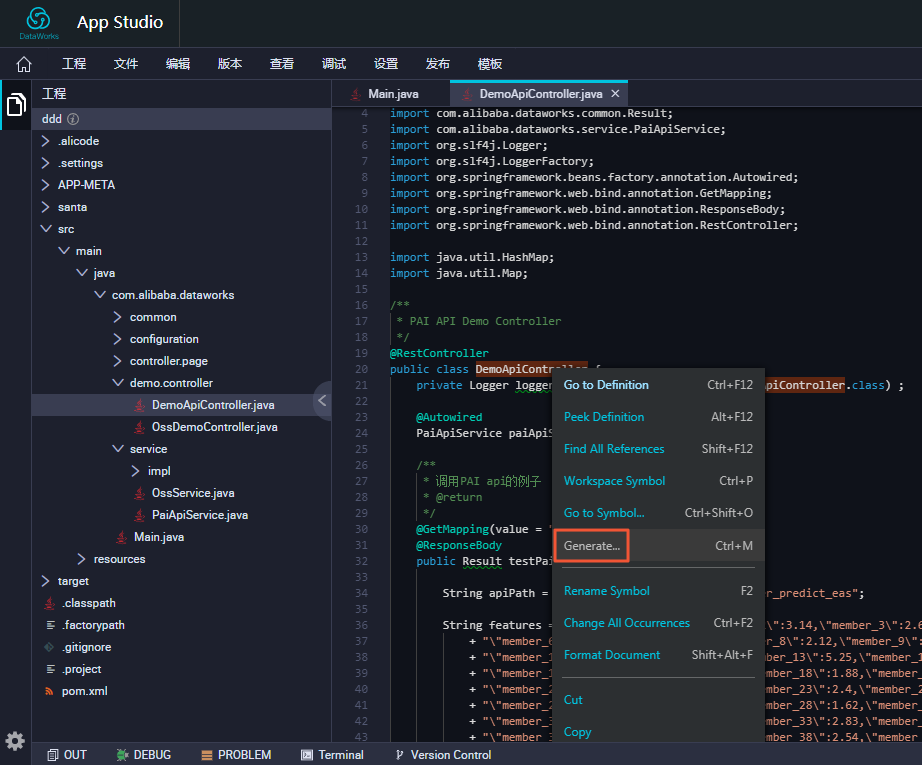
Task: Click Java icon of OssService.java
Action: [x=139, y=493]
